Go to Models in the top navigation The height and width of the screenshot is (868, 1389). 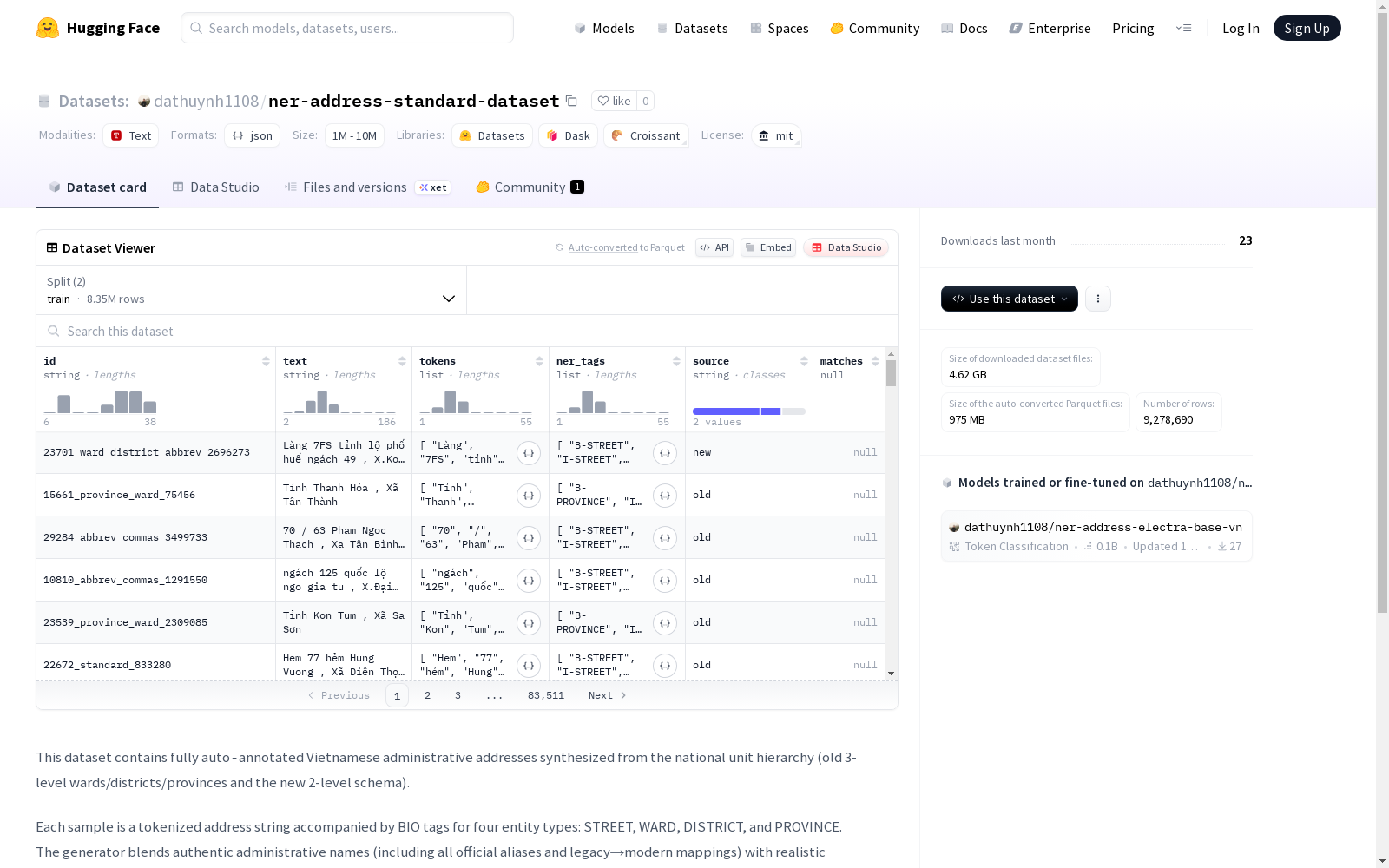pos(604,28)
